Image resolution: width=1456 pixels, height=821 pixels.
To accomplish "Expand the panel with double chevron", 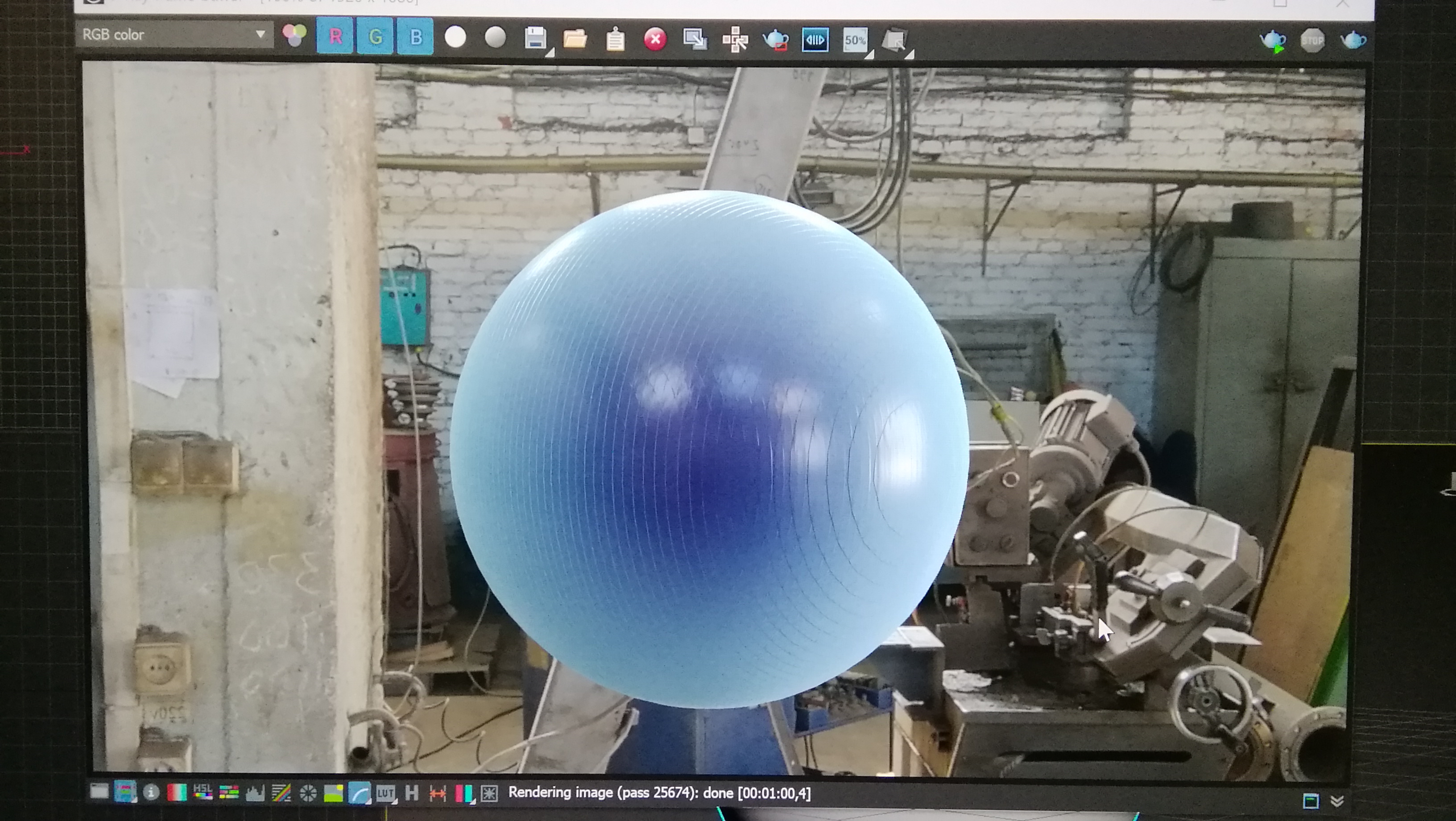I will (1337, 801).
